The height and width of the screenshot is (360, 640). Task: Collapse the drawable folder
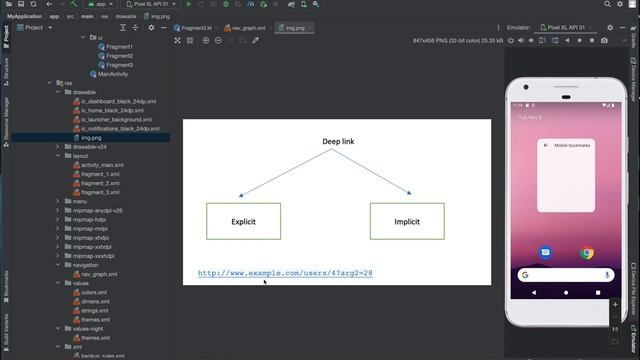58,92
